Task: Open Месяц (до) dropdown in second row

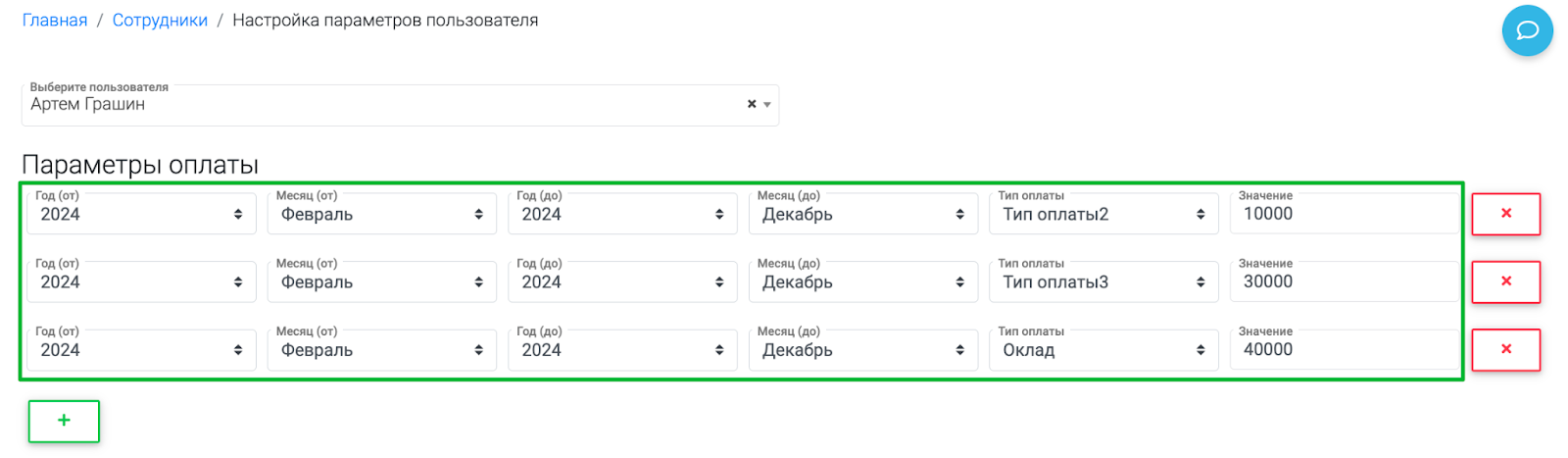Action: (x=863, y=281)
